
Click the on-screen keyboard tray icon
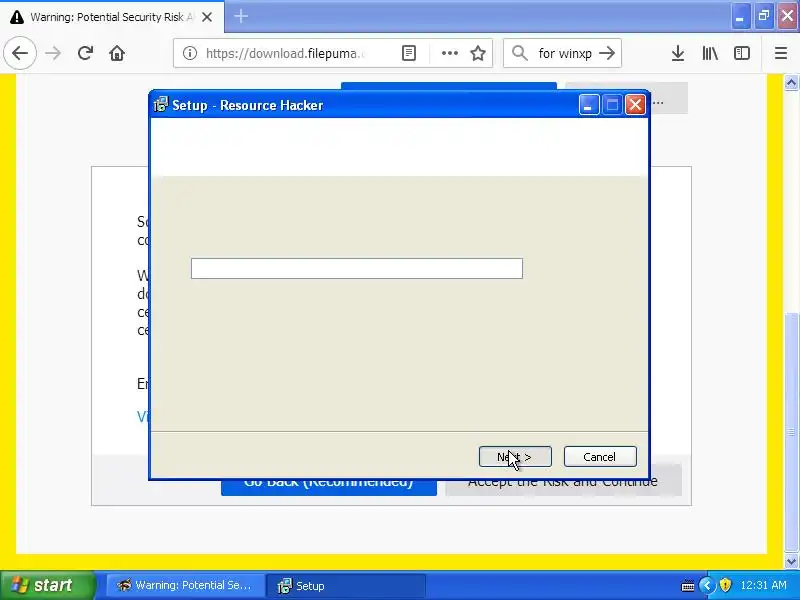tap(688, 586)
